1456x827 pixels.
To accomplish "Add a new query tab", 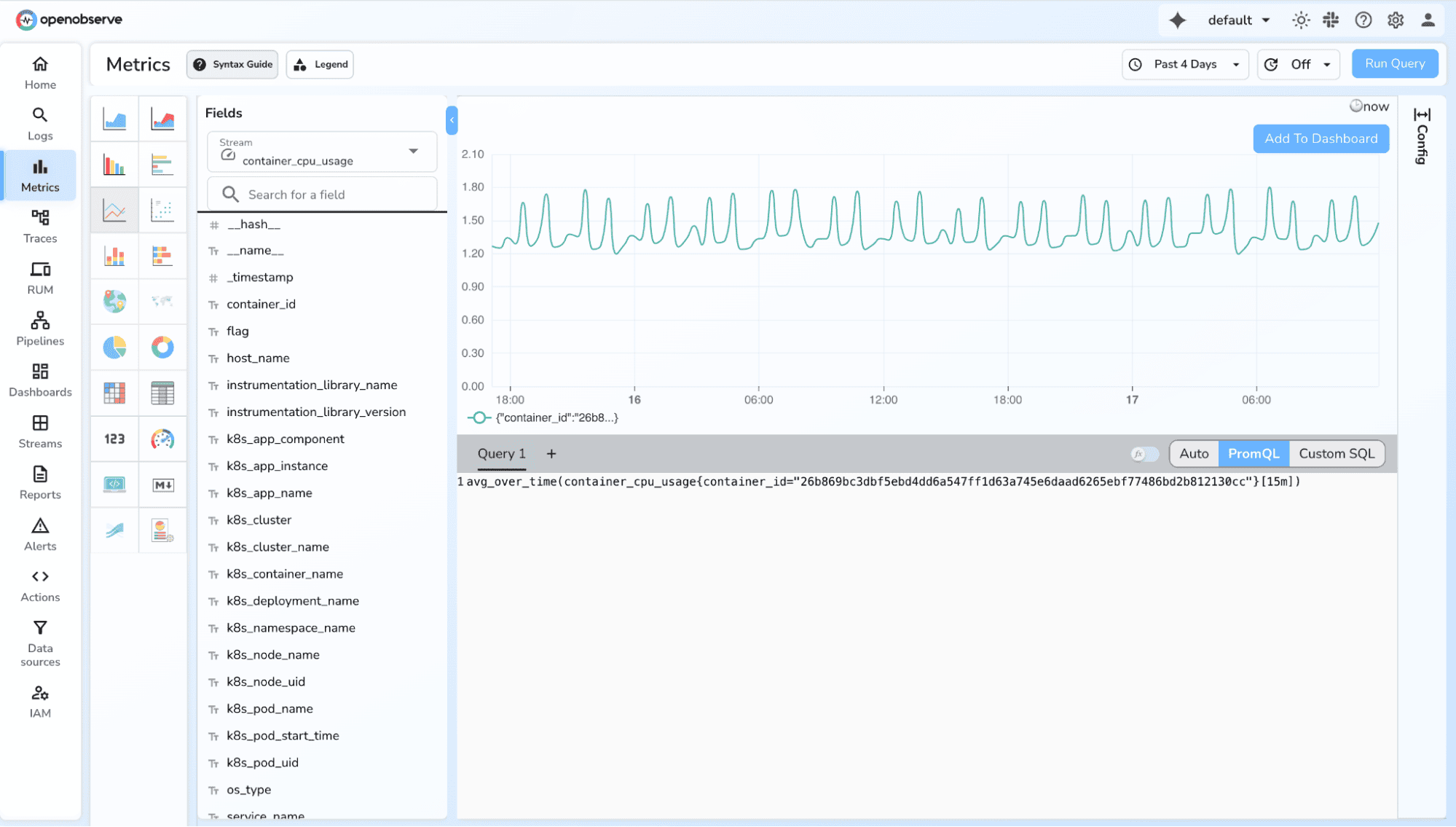I will pos(551,454).
